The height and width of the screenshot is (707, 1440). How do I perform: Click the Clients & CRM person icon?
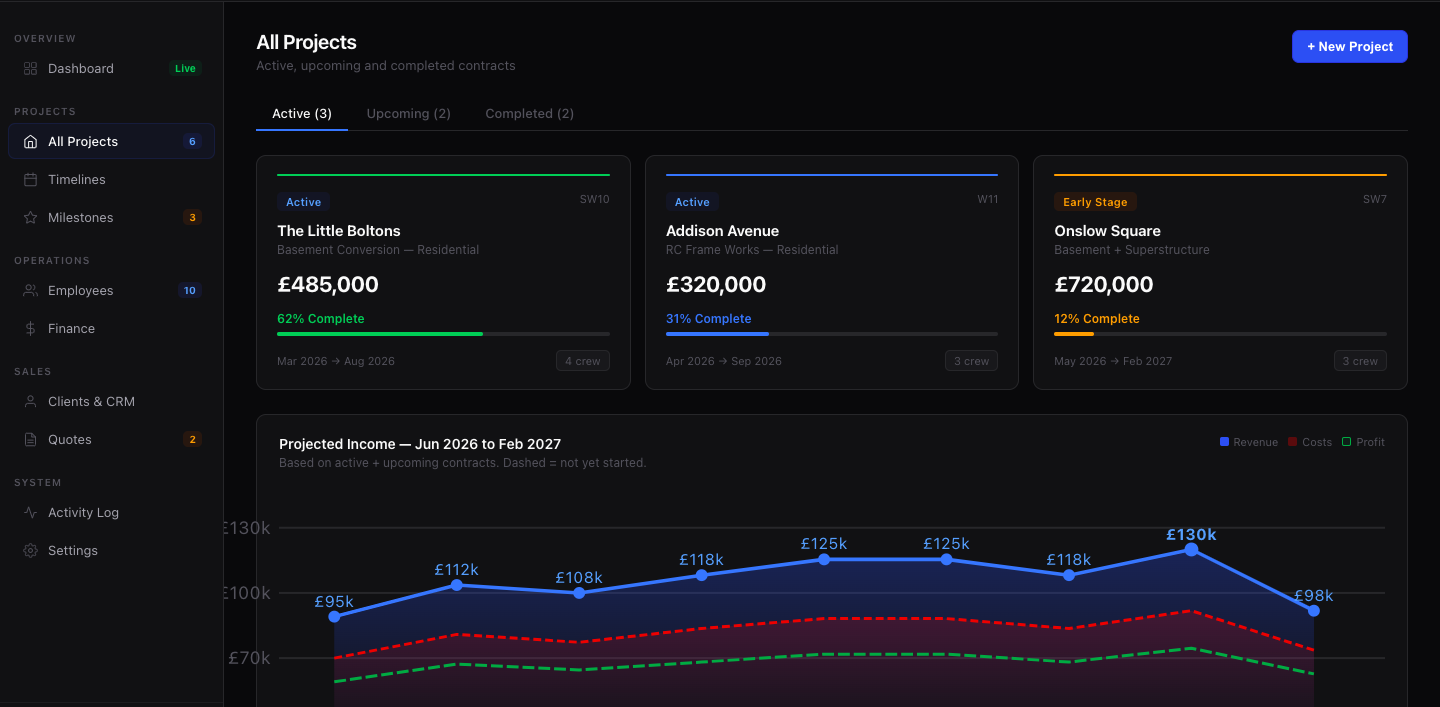30,402
